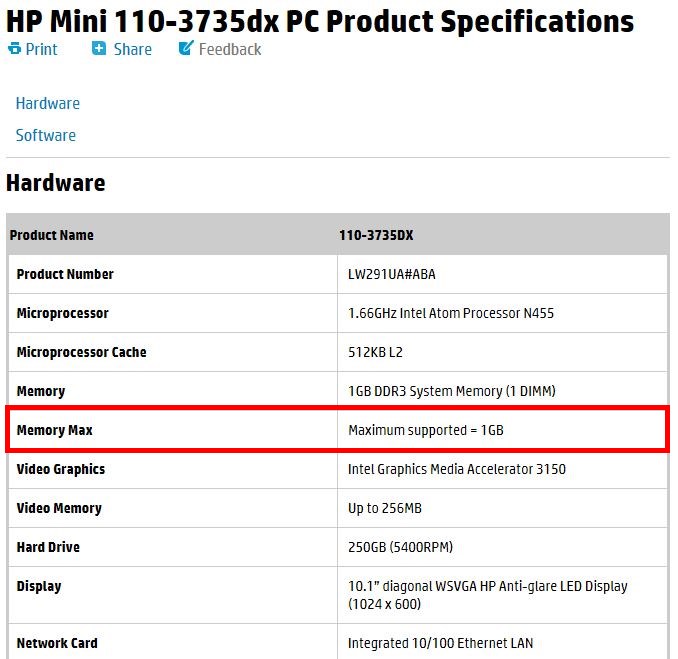
Task: Jump to the Hardware section link
Action: 48,103
